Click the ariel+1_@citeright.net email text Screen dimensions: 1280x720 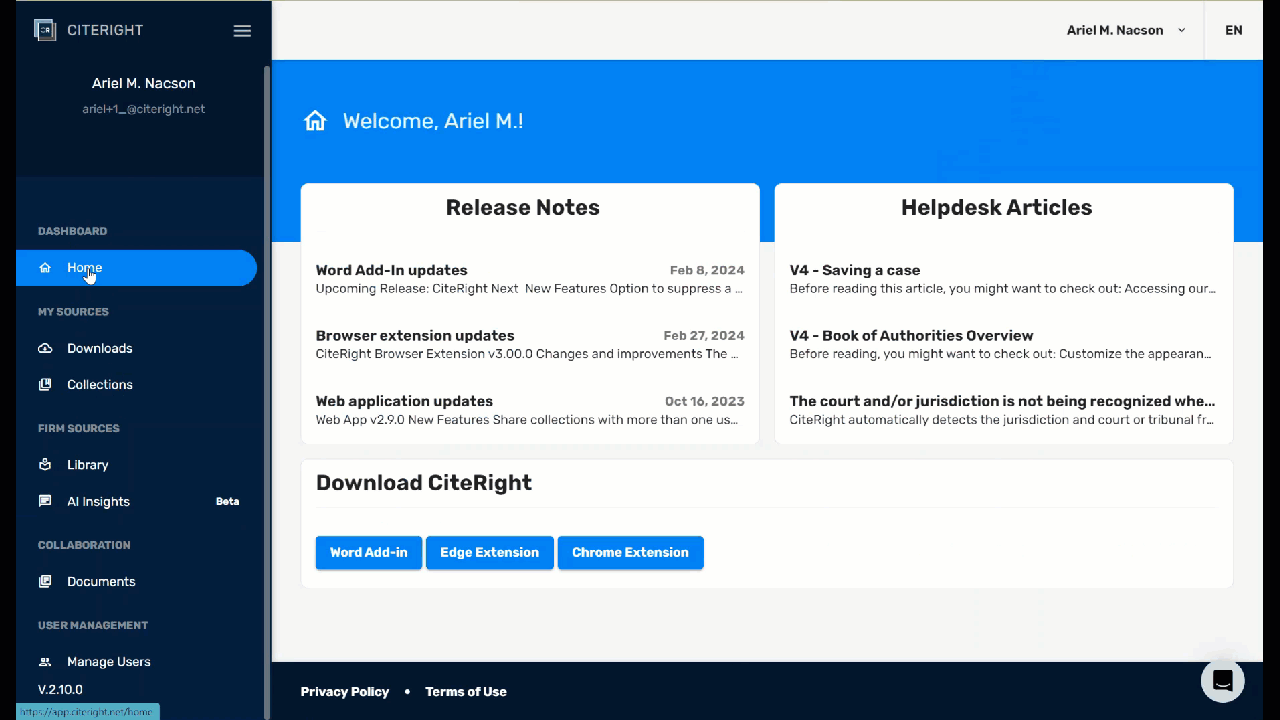point(144,109)
